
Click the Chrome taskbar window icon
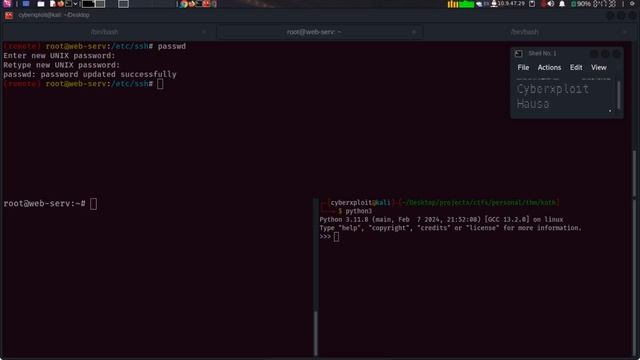(184, 4)
